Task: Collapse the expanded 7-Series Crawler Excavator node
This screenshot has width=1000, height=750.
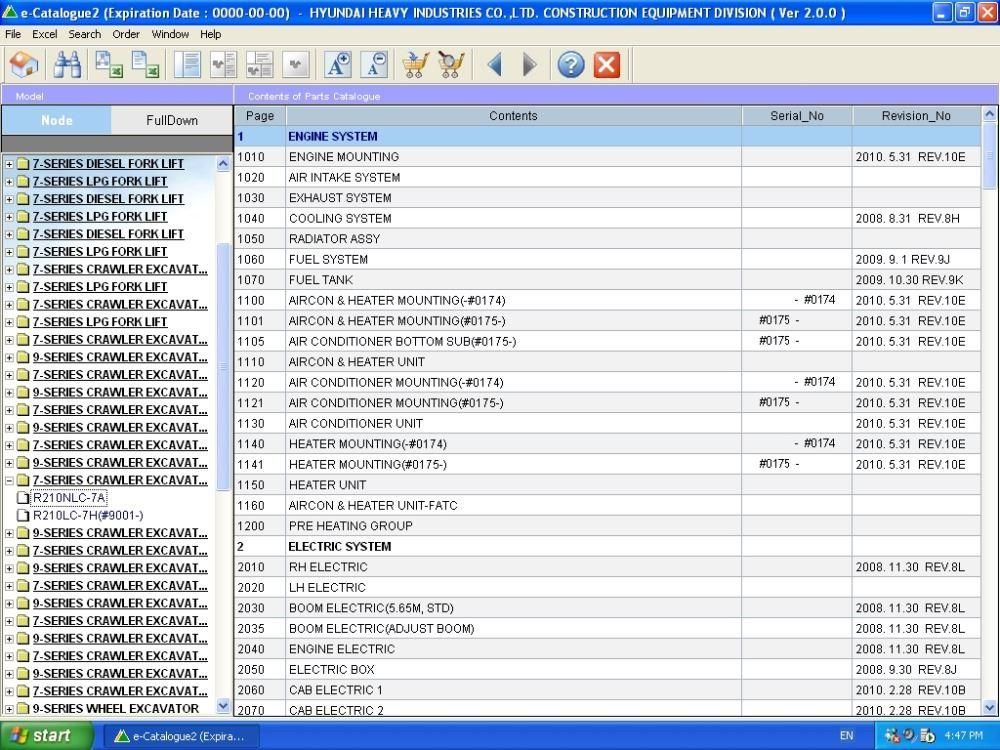Action: point(10,481)
